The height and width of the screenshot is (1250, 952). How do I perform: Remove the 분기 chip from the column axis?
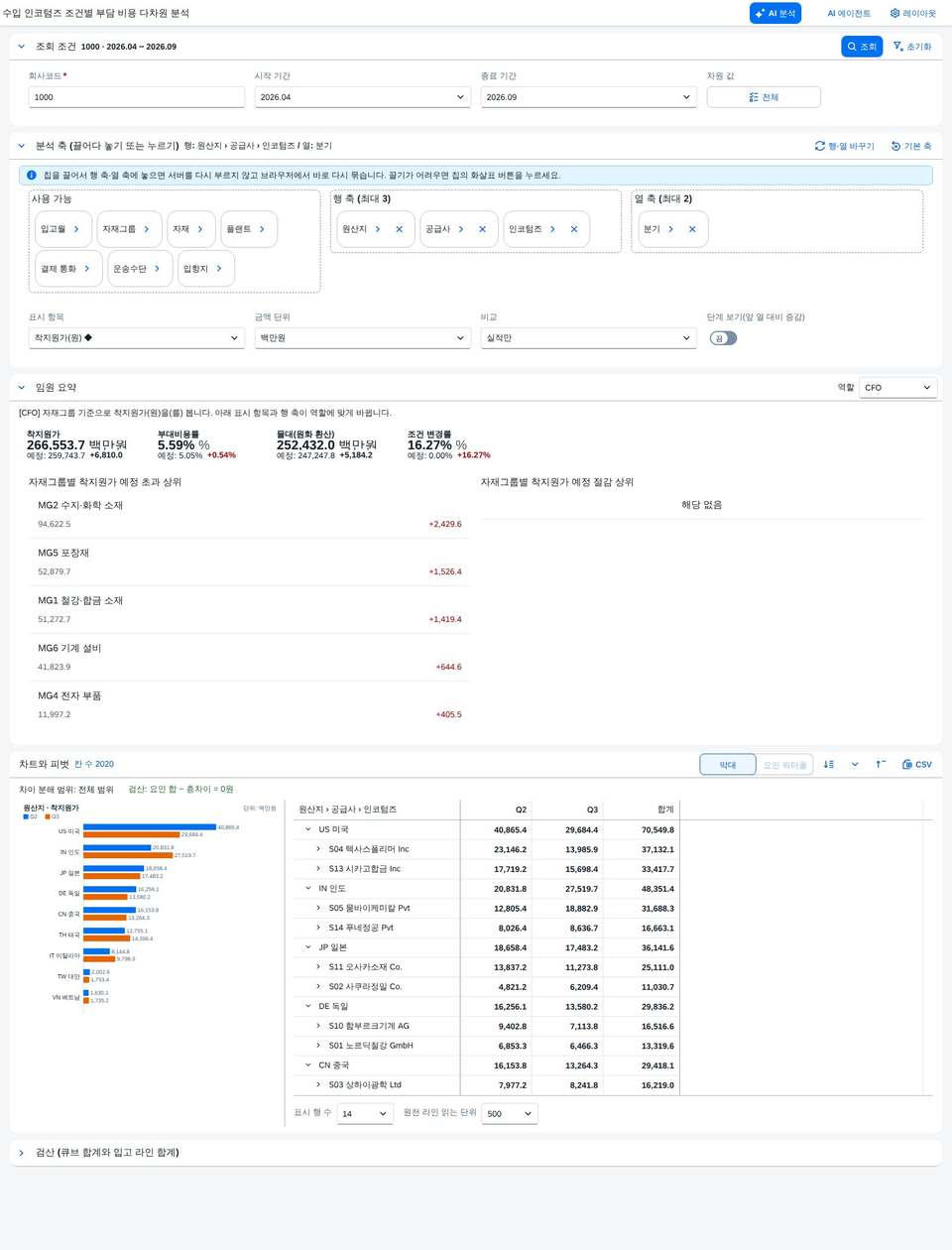click(x=692, y=229)
